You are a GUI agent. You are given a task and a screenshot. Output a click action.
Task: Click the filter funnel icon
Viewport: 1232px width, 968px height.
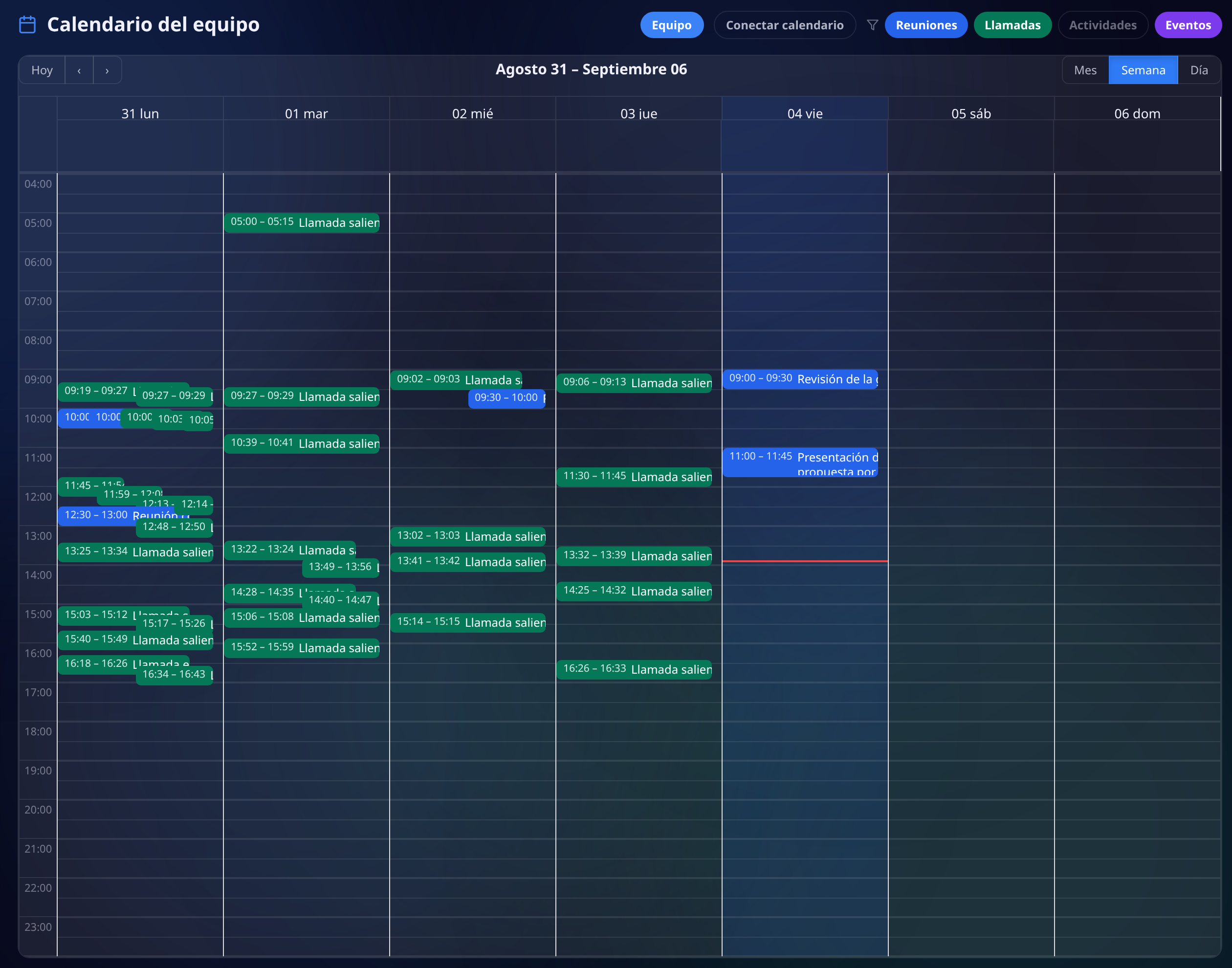(x=872, y=25)
